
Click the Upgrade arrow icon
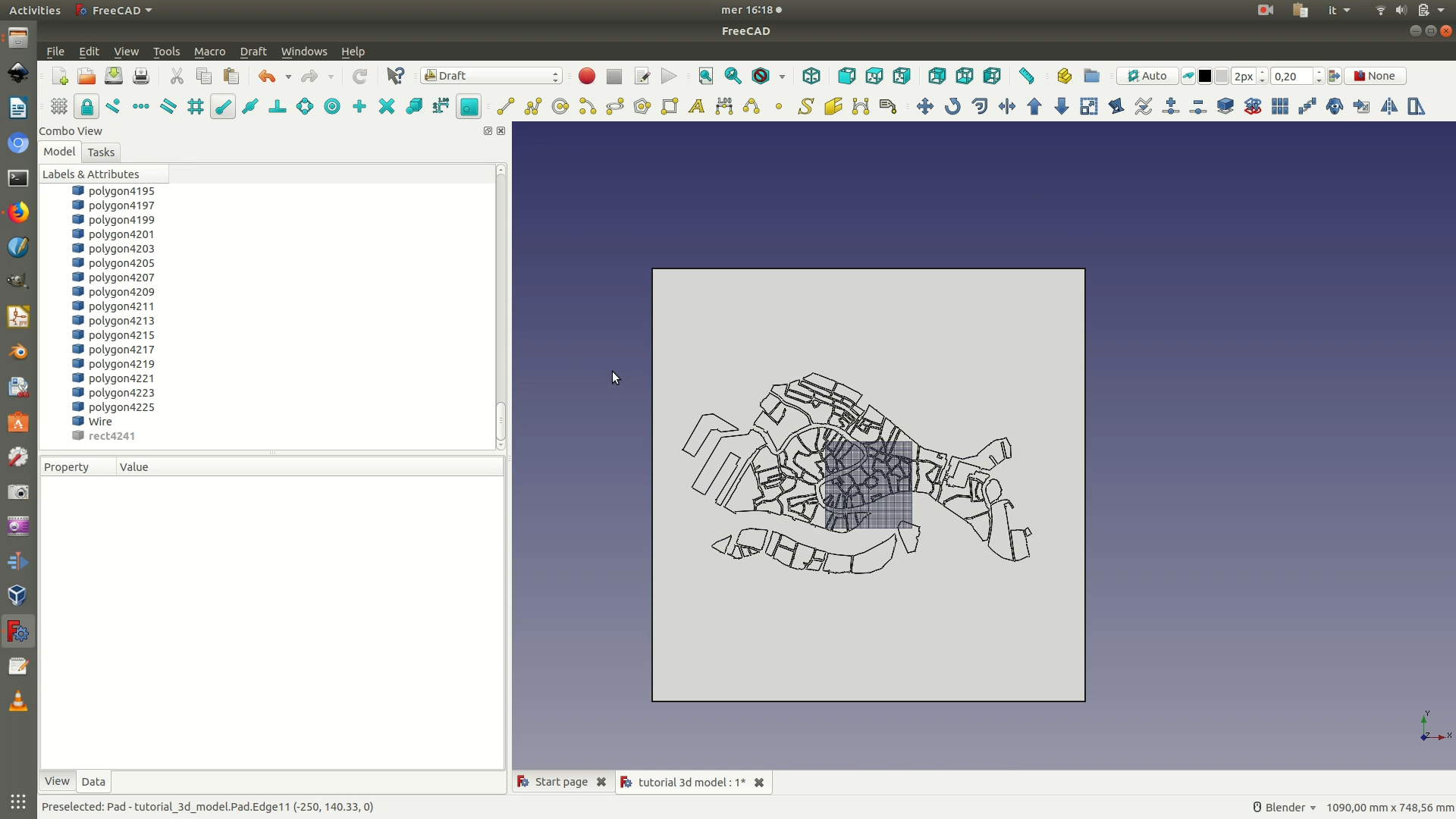1034,107
